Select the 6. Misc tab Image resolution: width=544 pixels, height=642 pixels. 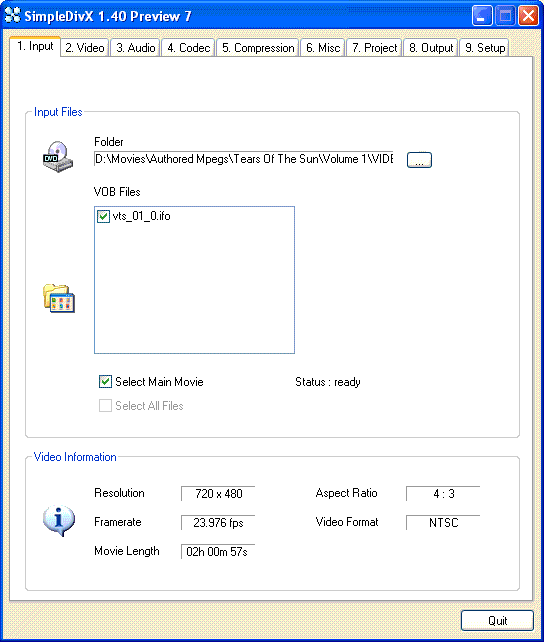coord(323,48)
